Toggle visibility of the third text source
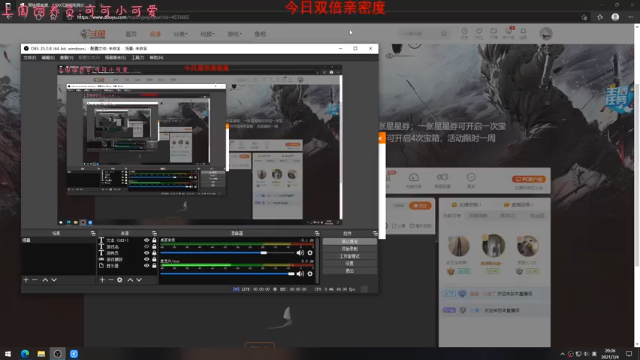 click(147, 253)
